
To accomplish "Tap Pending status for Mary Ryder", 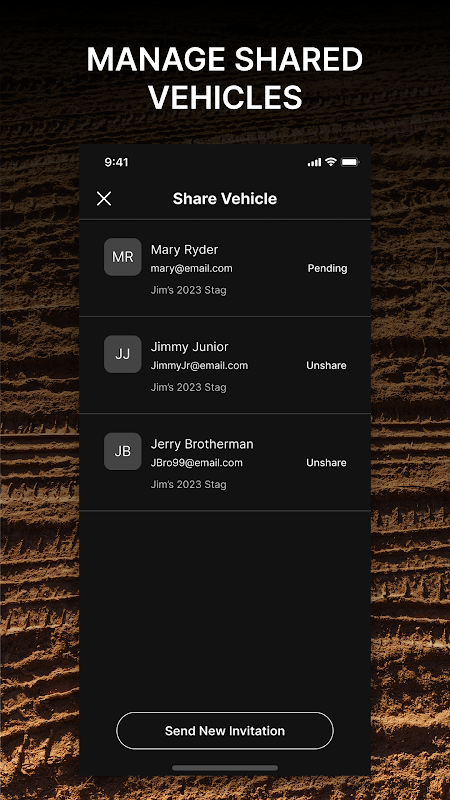I will click(327, 268).
